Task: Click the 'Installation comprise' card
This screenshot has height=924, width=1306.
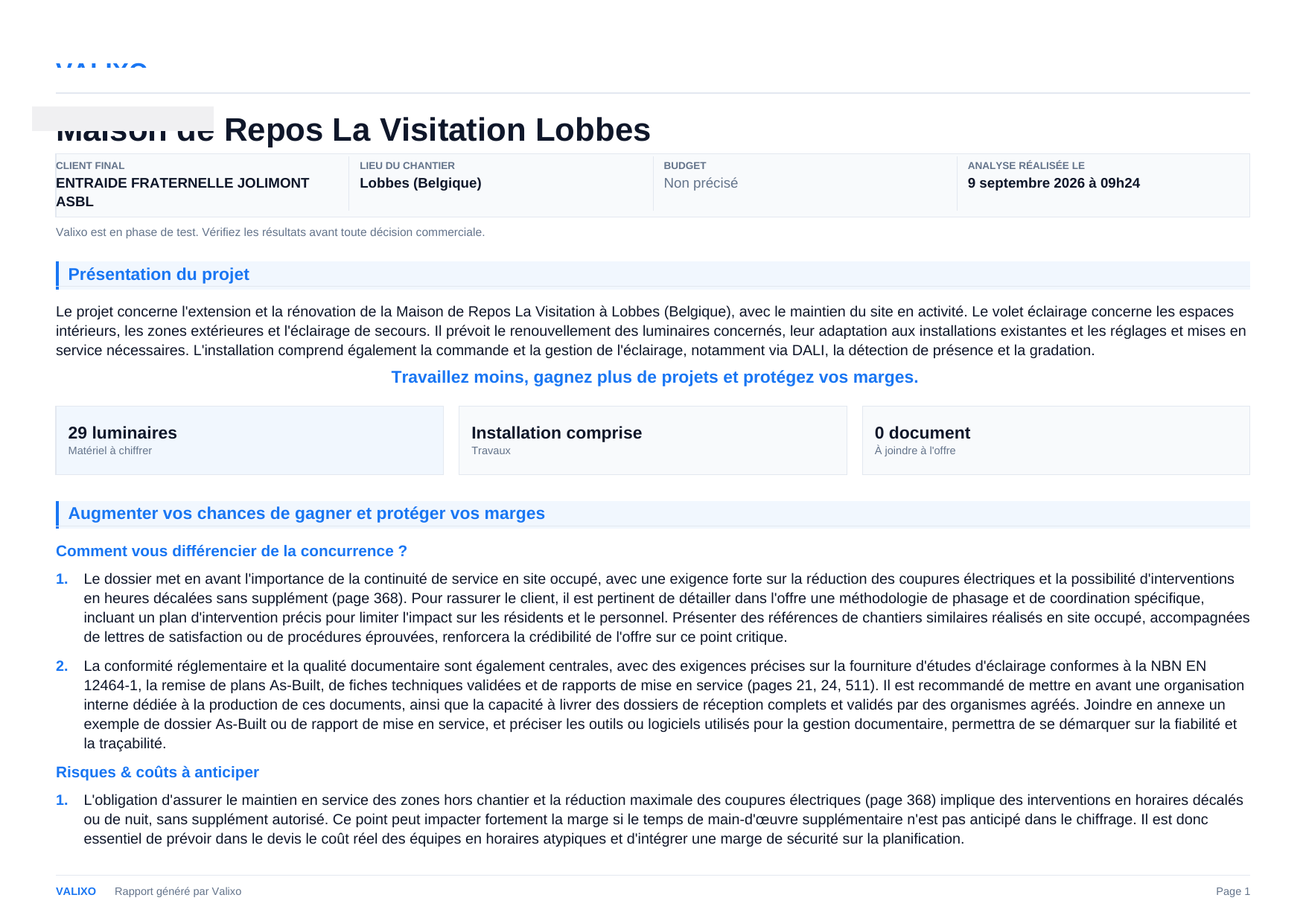Action: 653,440
